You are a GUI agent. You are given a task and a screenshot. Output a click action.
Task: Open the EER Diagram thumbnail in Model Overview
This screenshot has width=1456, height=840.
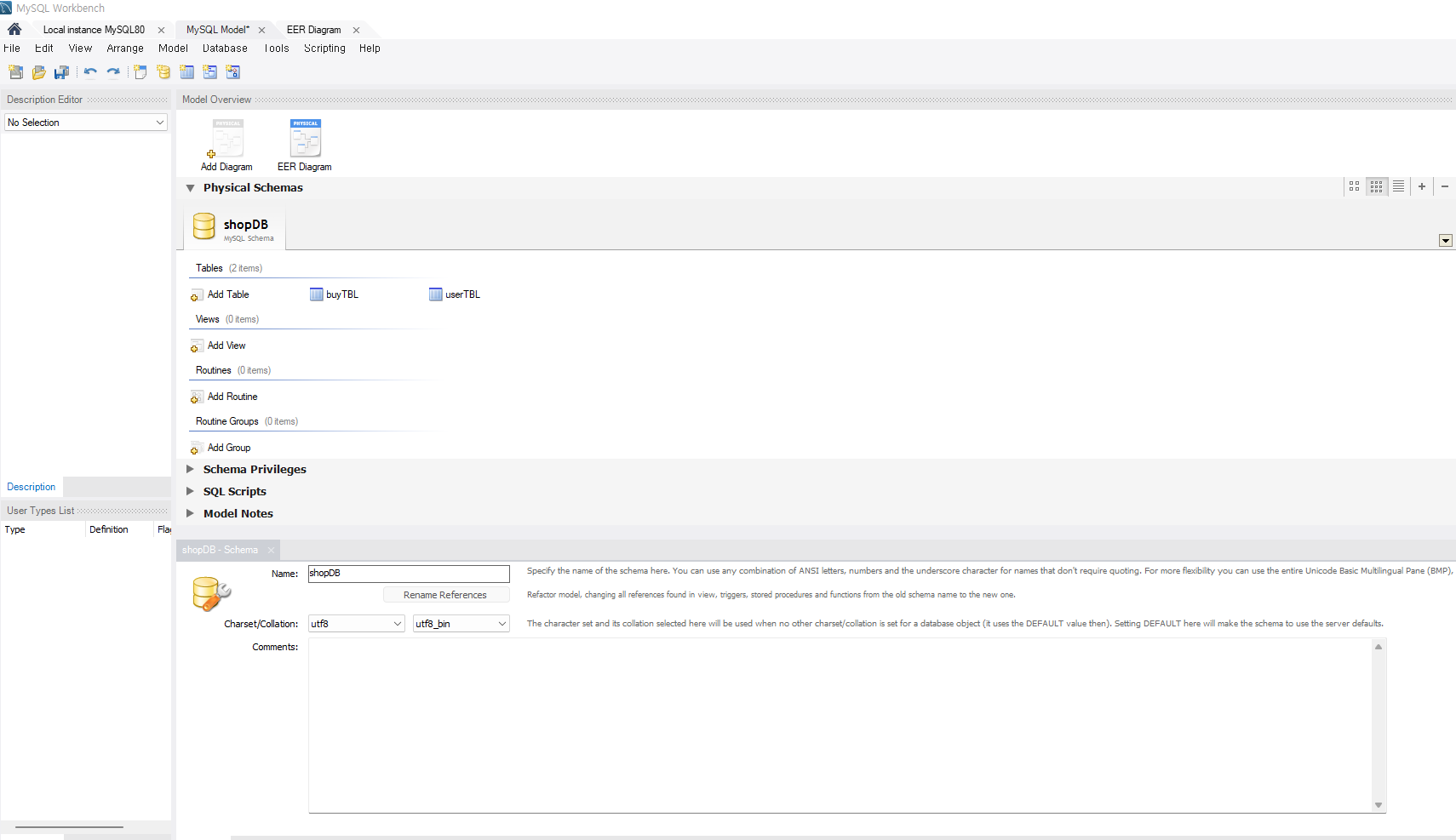tap(306, 139)
